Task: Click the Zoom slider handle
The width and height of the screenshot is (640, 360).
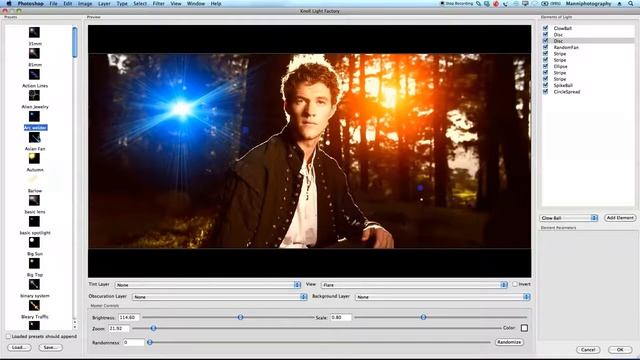Action: [x=153, y=328]
